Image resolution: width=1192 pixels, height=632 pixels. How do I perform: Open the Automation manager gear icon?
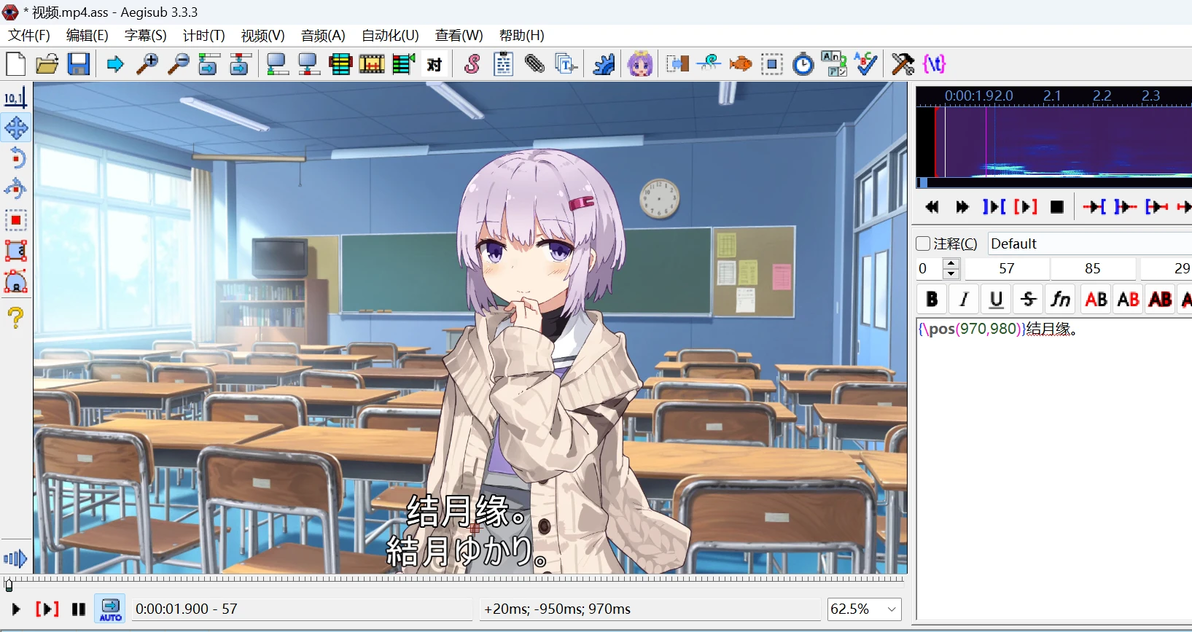pyautogui.click(x=603, y=65)
